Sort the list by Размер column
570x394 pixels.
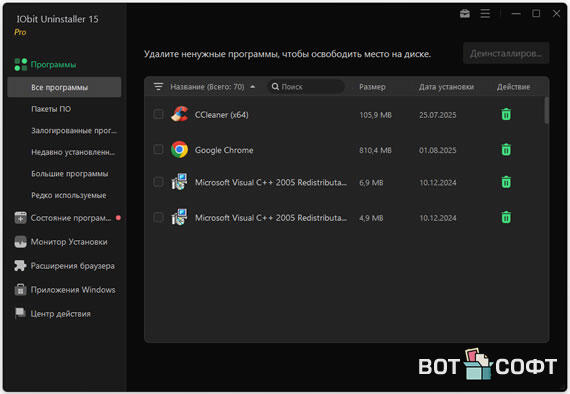(372, 87)
